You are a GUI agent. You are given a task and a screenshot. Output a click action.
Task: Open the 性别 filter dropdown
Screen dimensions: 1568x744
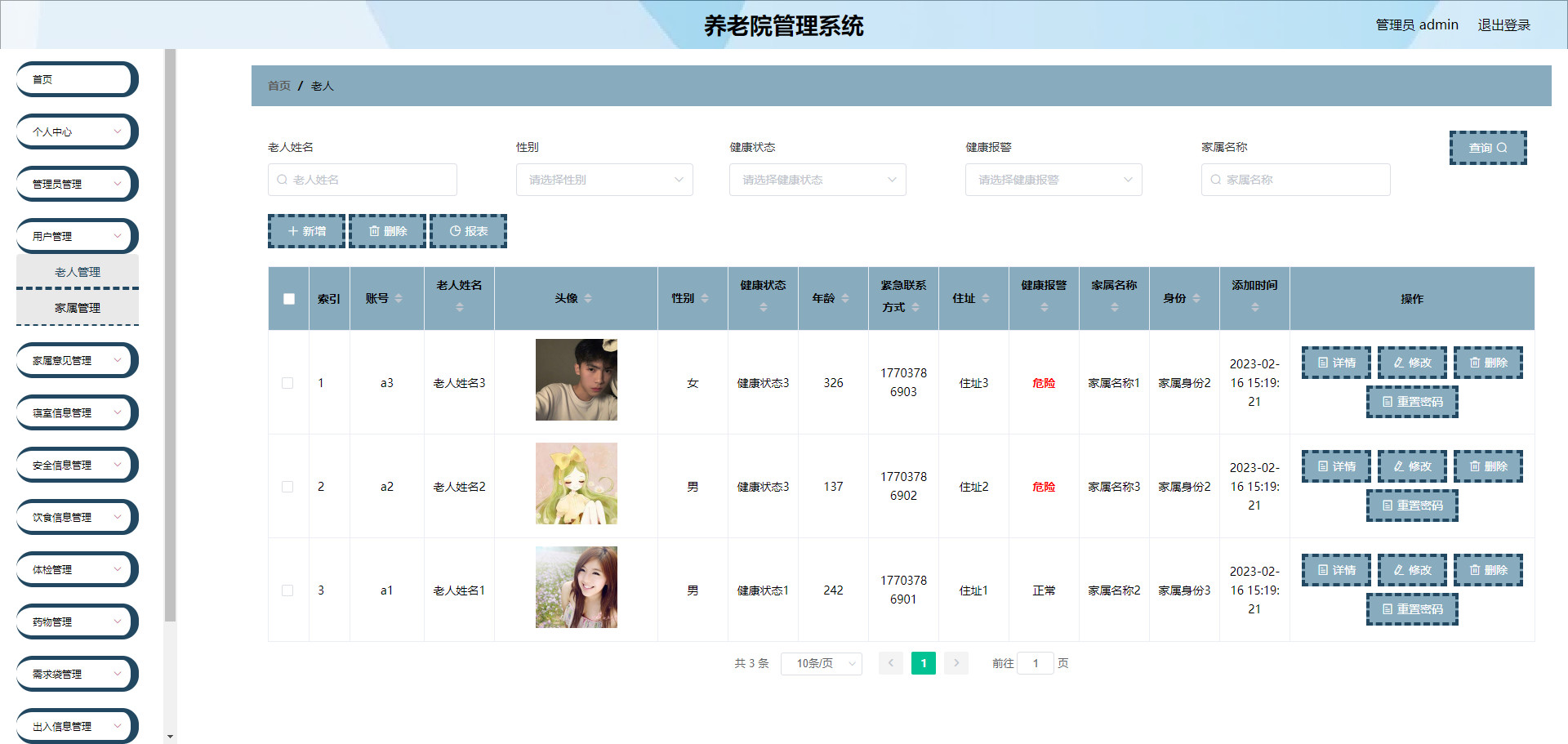(604, 180)
